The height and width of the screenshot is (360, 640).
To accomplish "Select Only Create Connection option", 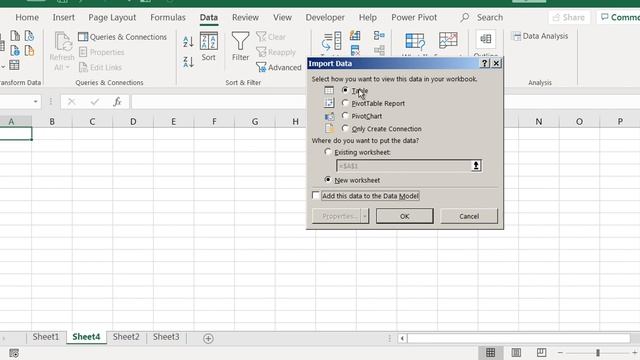I will pos(345,128).
